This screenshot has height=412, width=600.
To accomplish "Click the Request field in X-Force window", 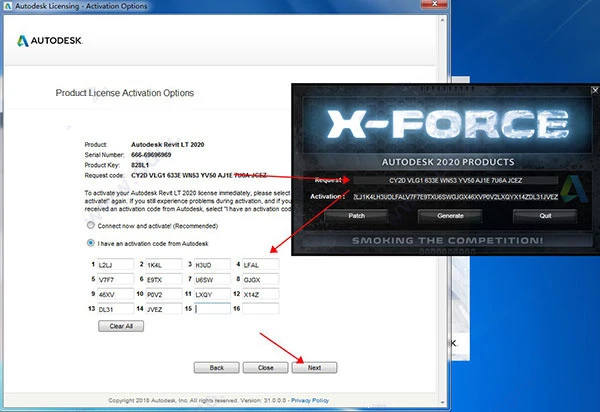I will (x=455, y=180).
